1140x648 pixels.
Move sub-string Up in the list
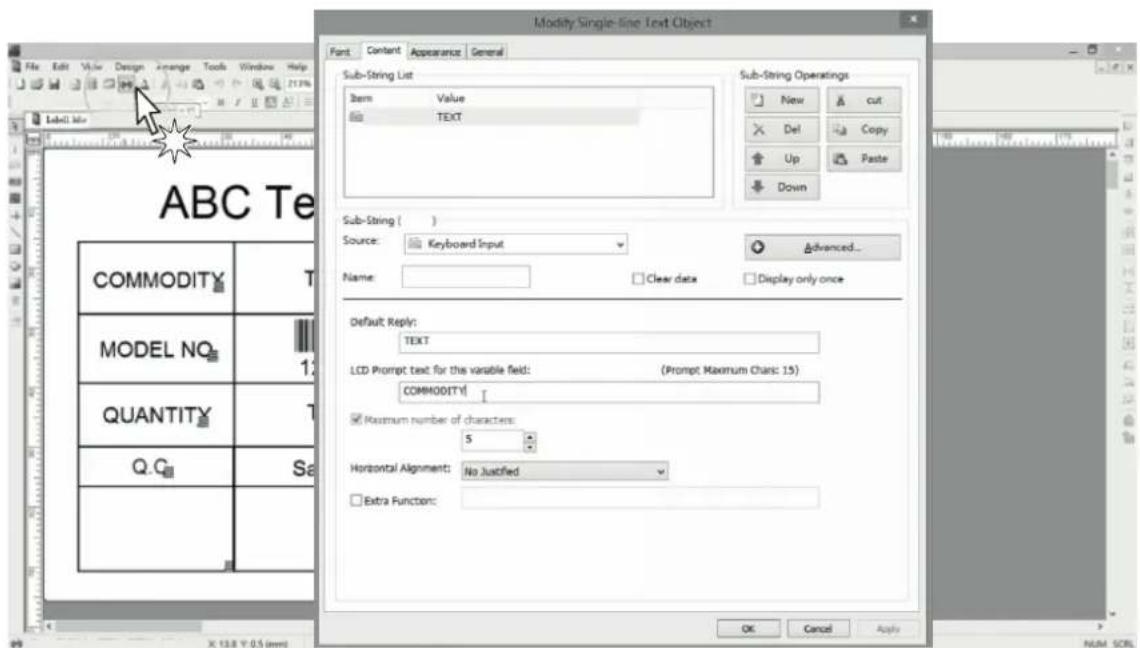click(782, 159)
